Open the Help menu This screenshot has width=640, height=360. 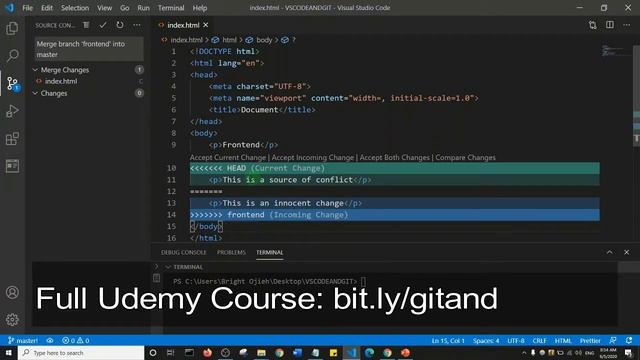(200, 8)
